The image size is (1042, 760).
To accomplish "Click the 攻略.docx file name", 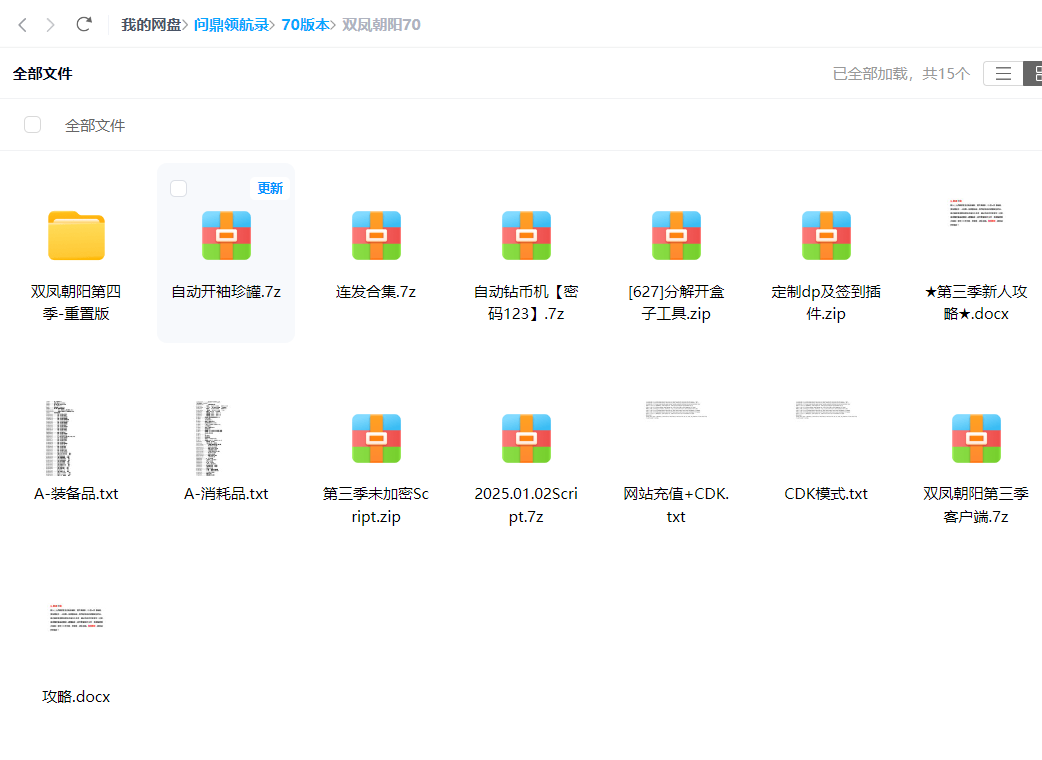I will (x=76, y=696).
